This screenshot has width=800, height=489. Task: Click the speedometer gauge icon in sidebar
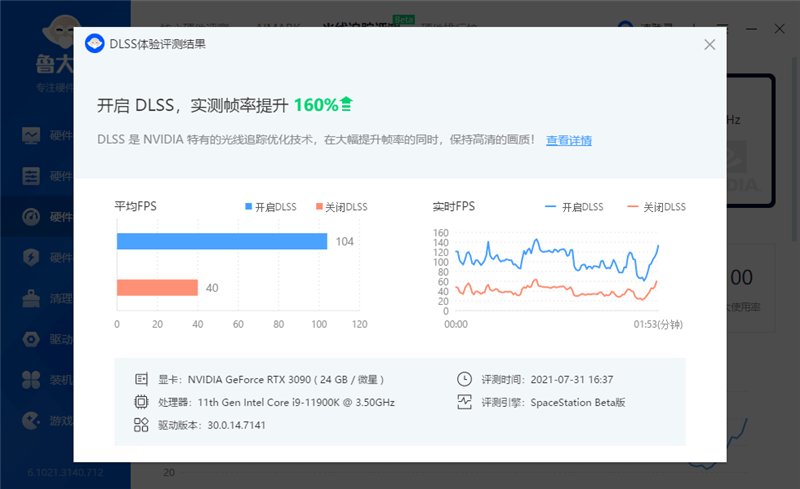point(31,217)
